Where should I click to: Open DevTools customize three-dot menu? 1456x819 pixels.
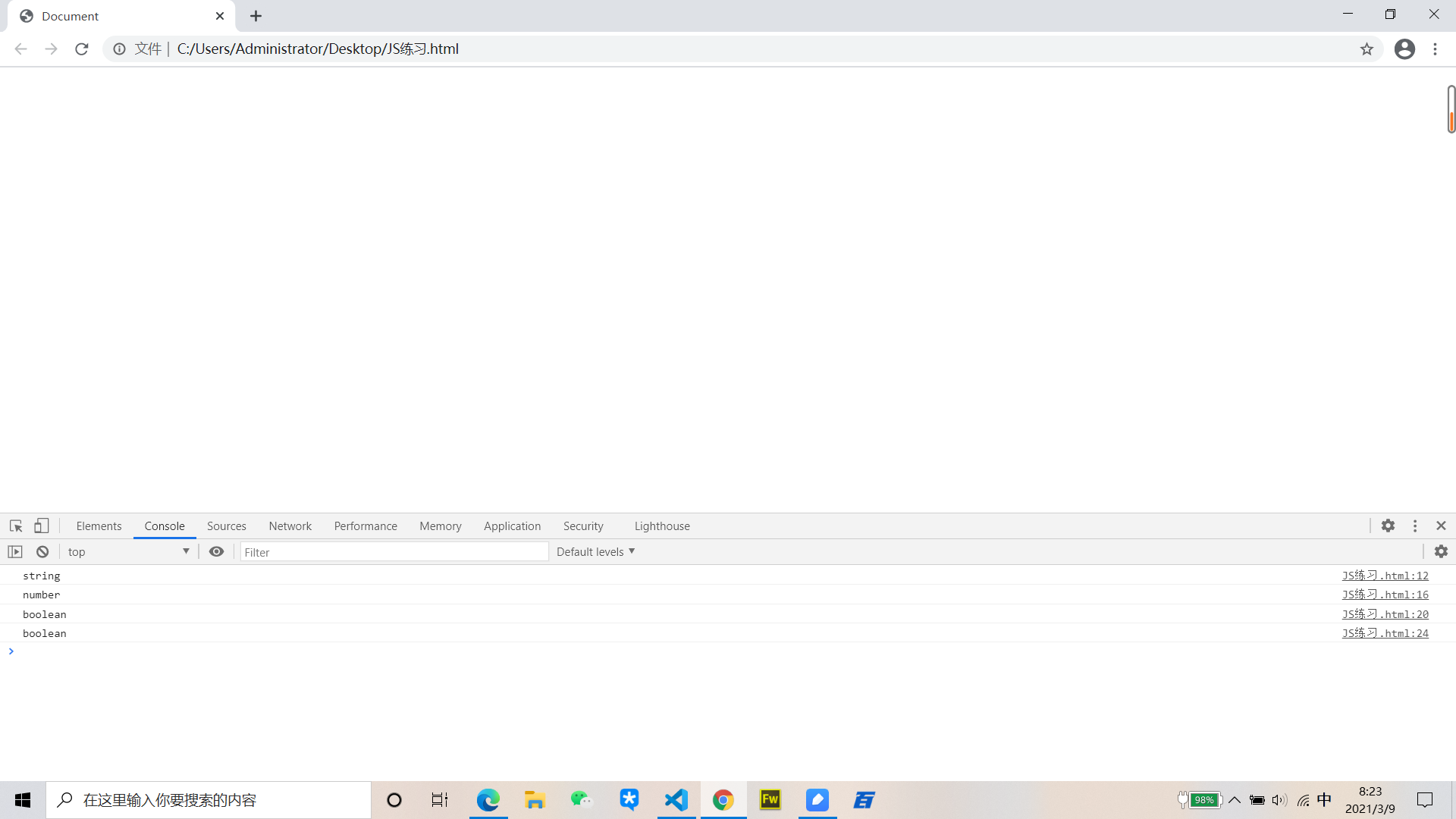[x=1415, y=526]
